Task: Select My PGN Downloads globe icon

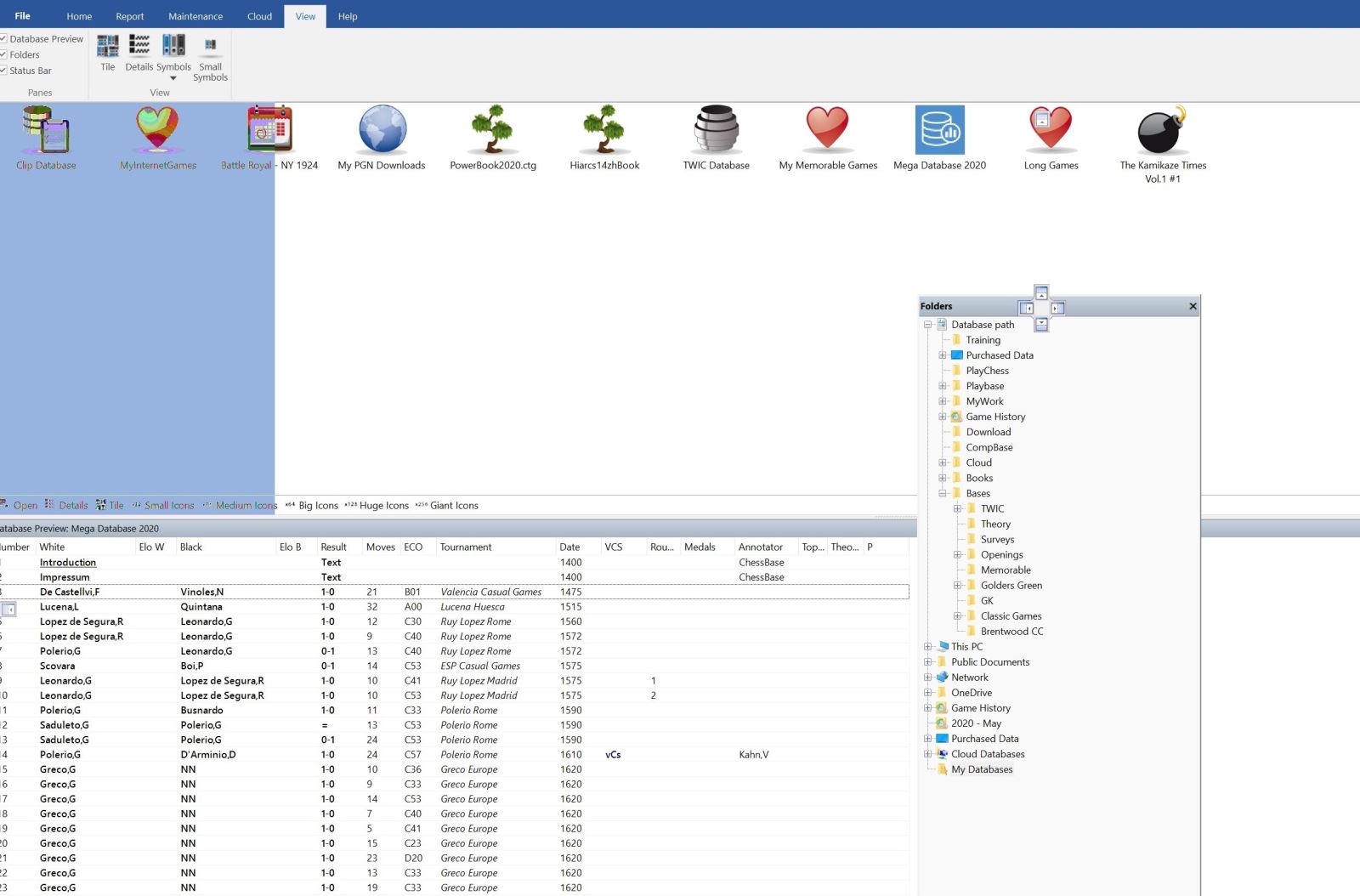Action: click(x=382, y=130)
